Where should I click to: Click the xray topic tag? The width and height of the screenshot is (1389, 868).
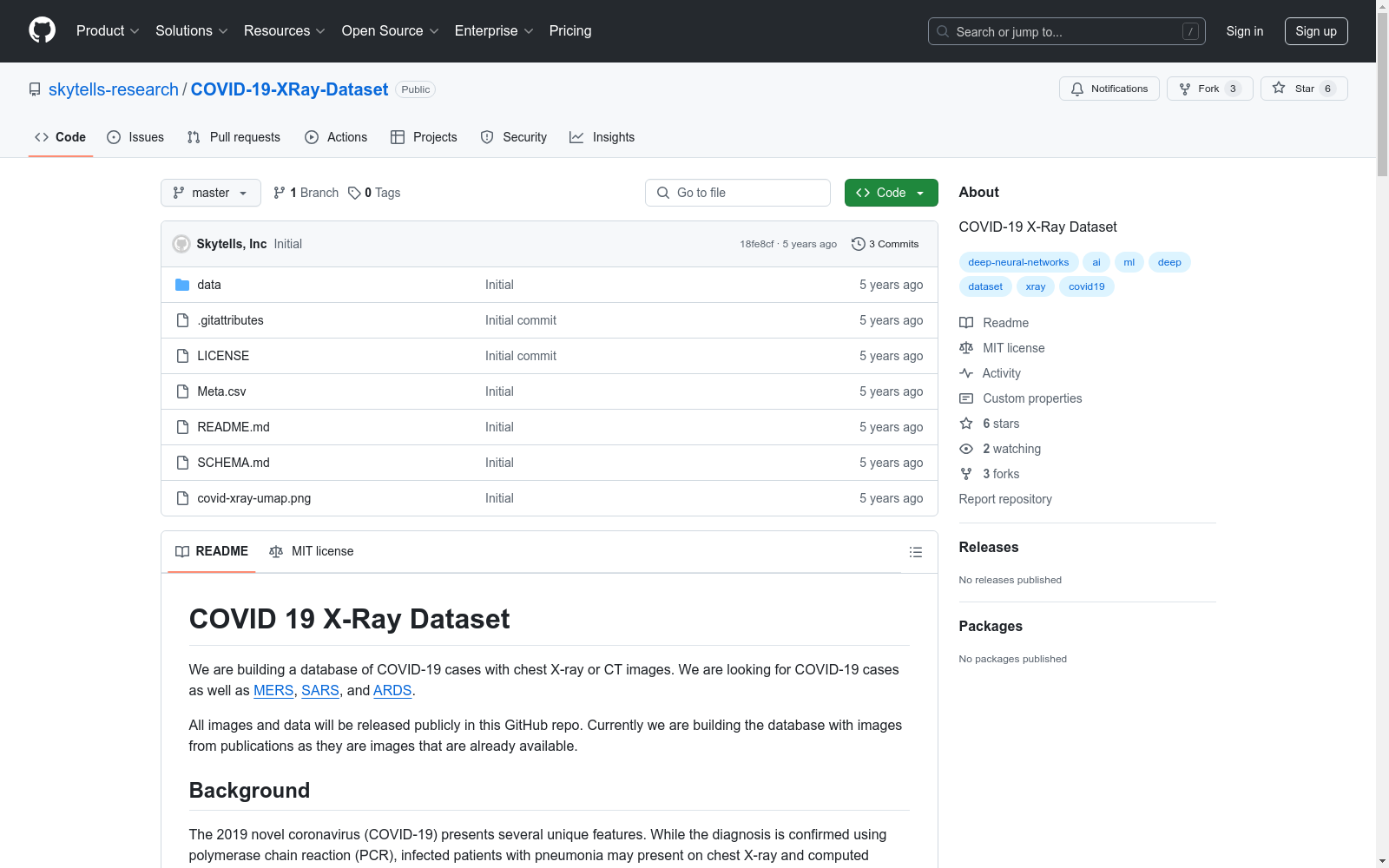1036,286
